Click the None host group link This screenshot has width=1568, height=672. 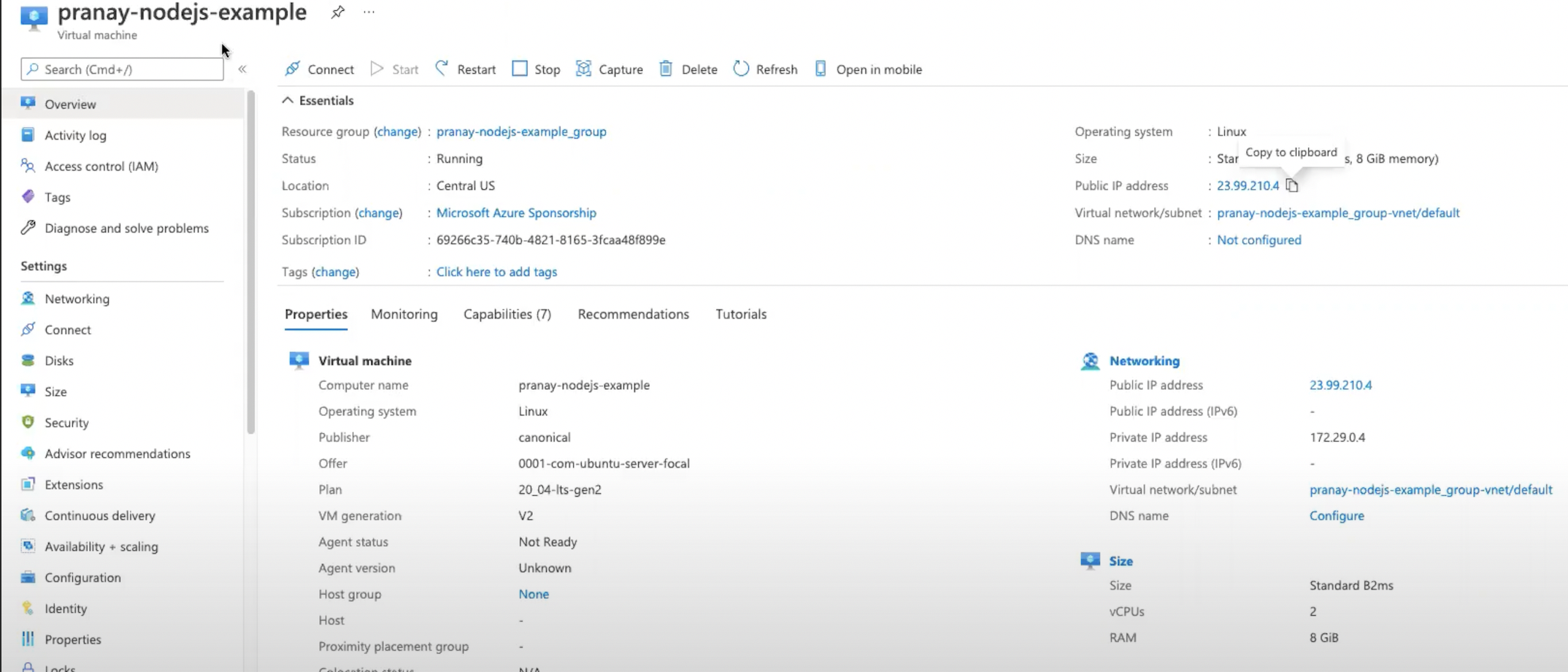(534, 594)
